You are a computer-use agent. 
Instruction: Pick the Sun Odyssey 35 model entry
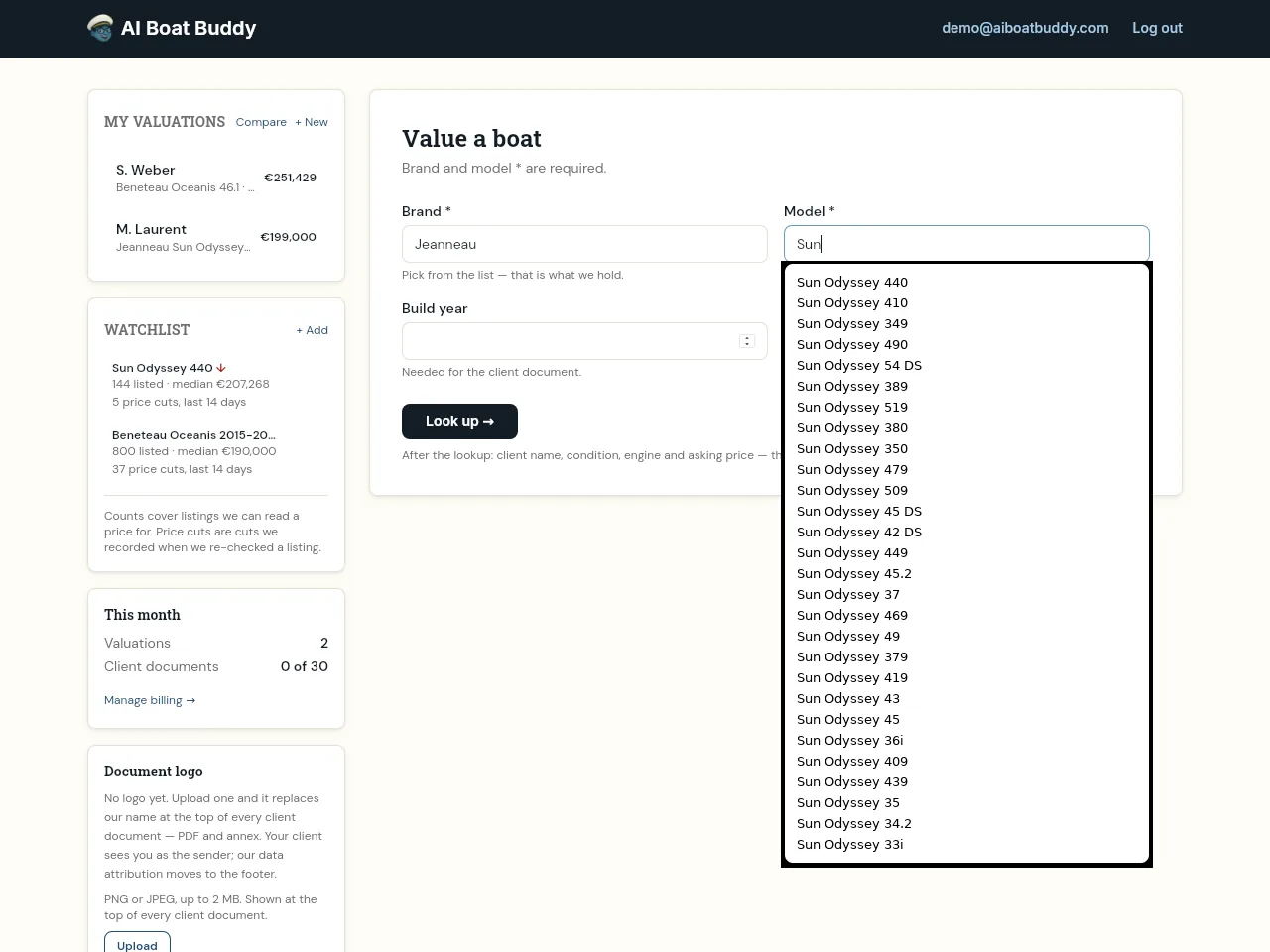(x=966, y=802)
